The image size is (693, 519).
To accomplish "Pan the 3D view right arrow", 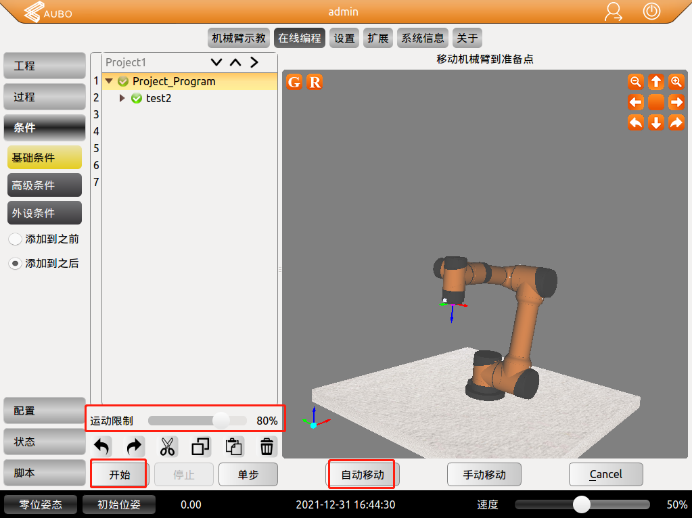I will (676, 102).
